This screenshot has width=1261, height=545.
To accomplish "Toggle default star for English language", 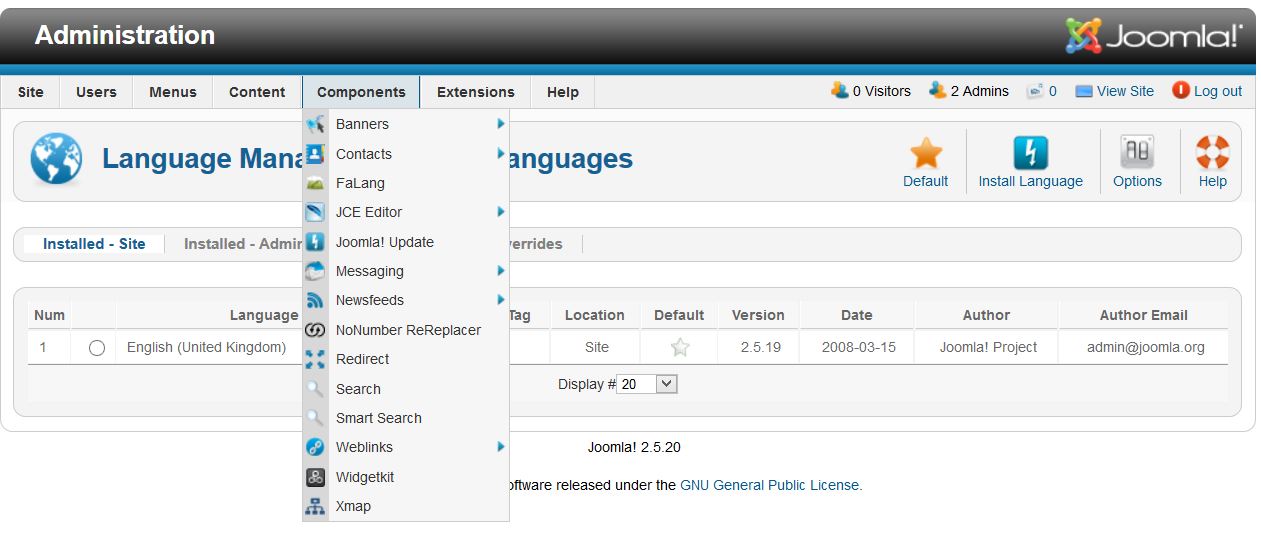I will 680,347.
